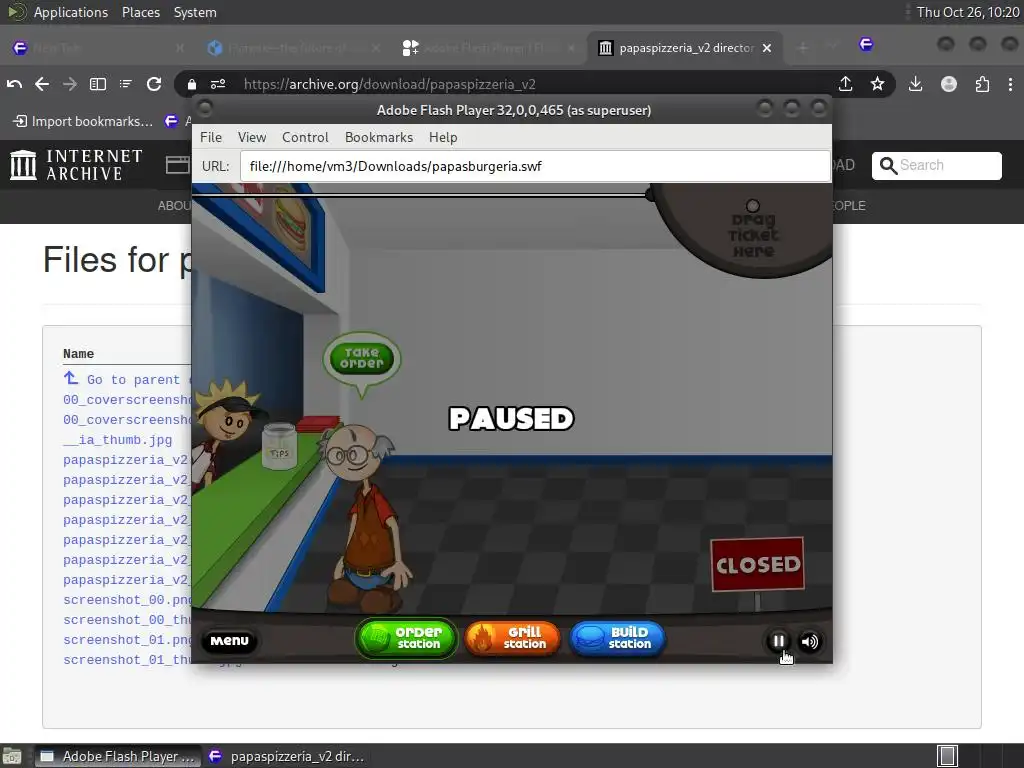Open the Places menu in top panel
This screenshot has width=1024, height=768.
(140, 12)
